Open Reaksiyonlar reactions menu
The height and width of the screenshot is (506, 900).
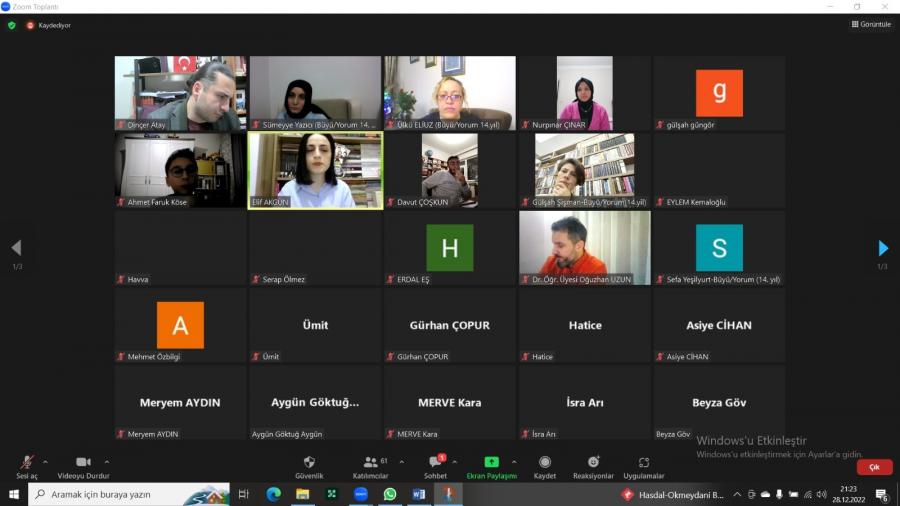[x=593, y=467]
